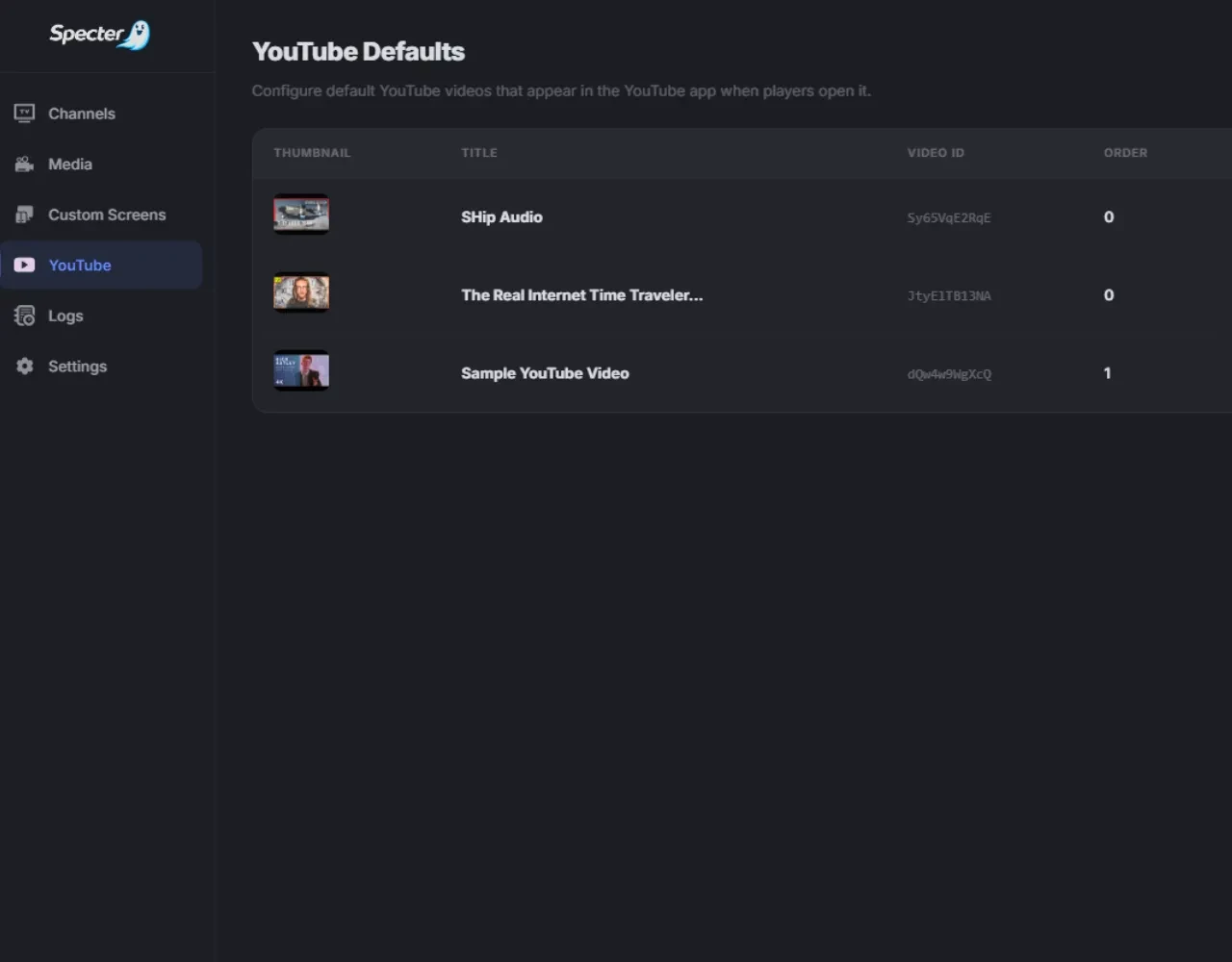Click the VIDEO ID column header
1232x962 pixels.
click(936, 153)
